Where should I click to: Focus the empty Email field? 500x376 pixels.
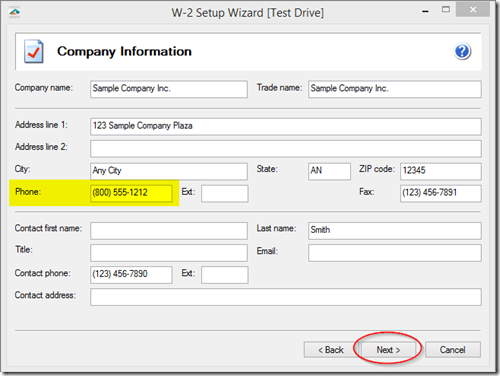(395, 253)
